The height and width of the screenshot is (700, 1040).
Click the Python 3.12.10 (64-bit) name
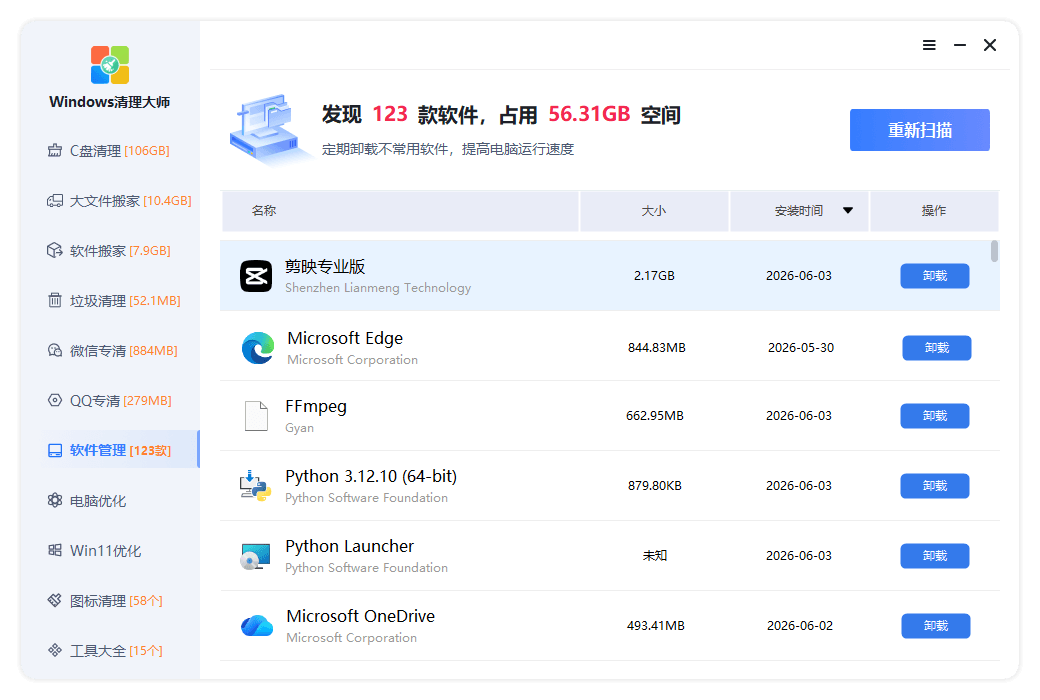click(x=371, y=476)
